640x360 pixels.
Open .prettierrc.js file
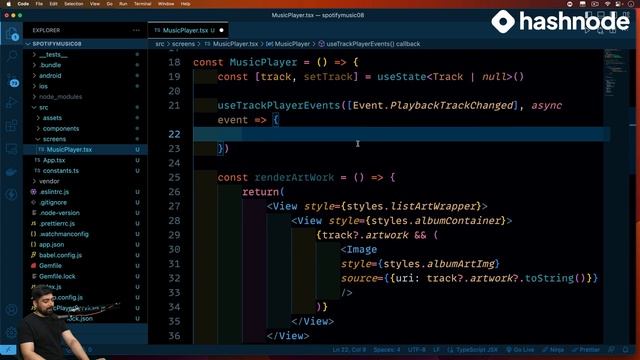[86, 224]
